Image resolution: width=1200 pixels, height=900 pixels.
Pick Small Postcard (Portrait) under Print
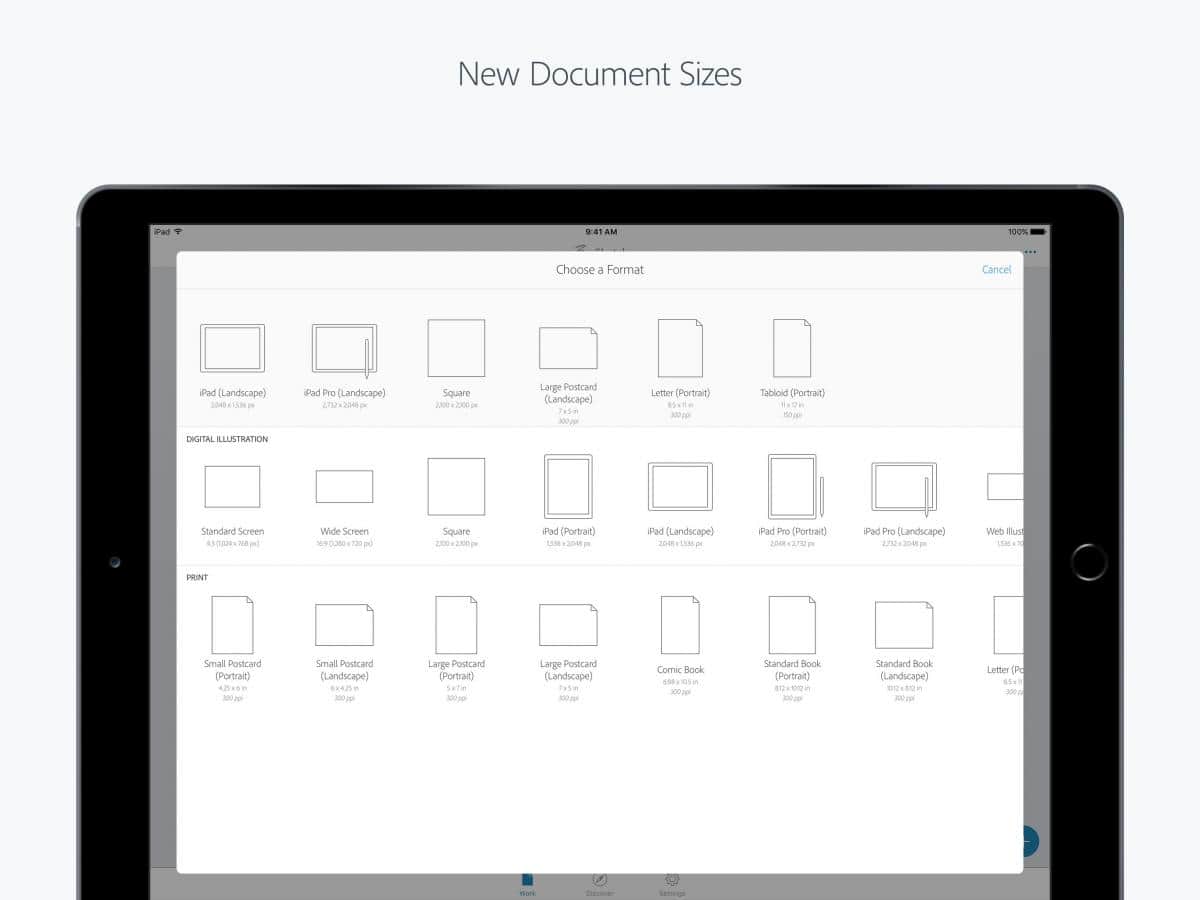click(232, 625)
